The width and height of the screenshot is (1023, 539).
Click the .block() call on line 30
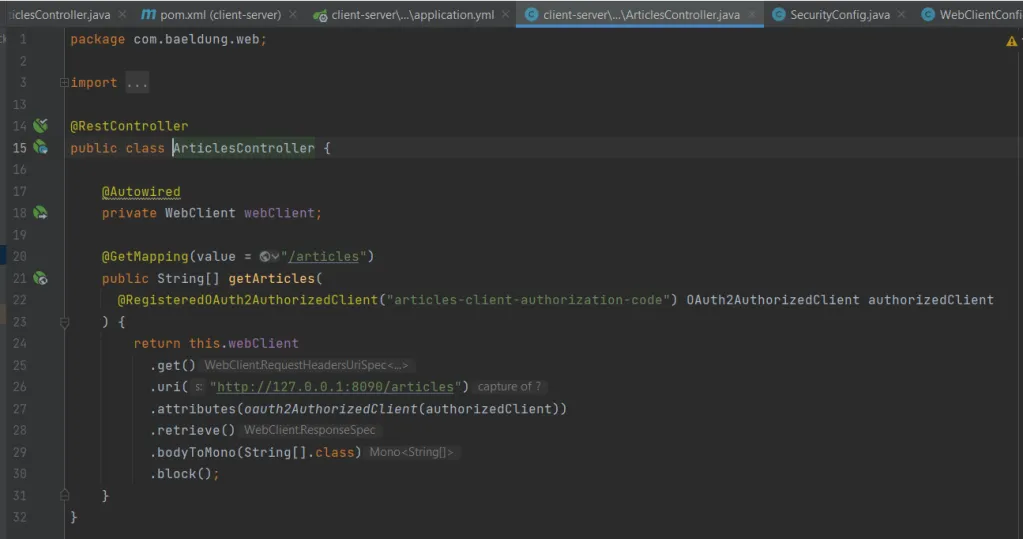pos(181,474)
